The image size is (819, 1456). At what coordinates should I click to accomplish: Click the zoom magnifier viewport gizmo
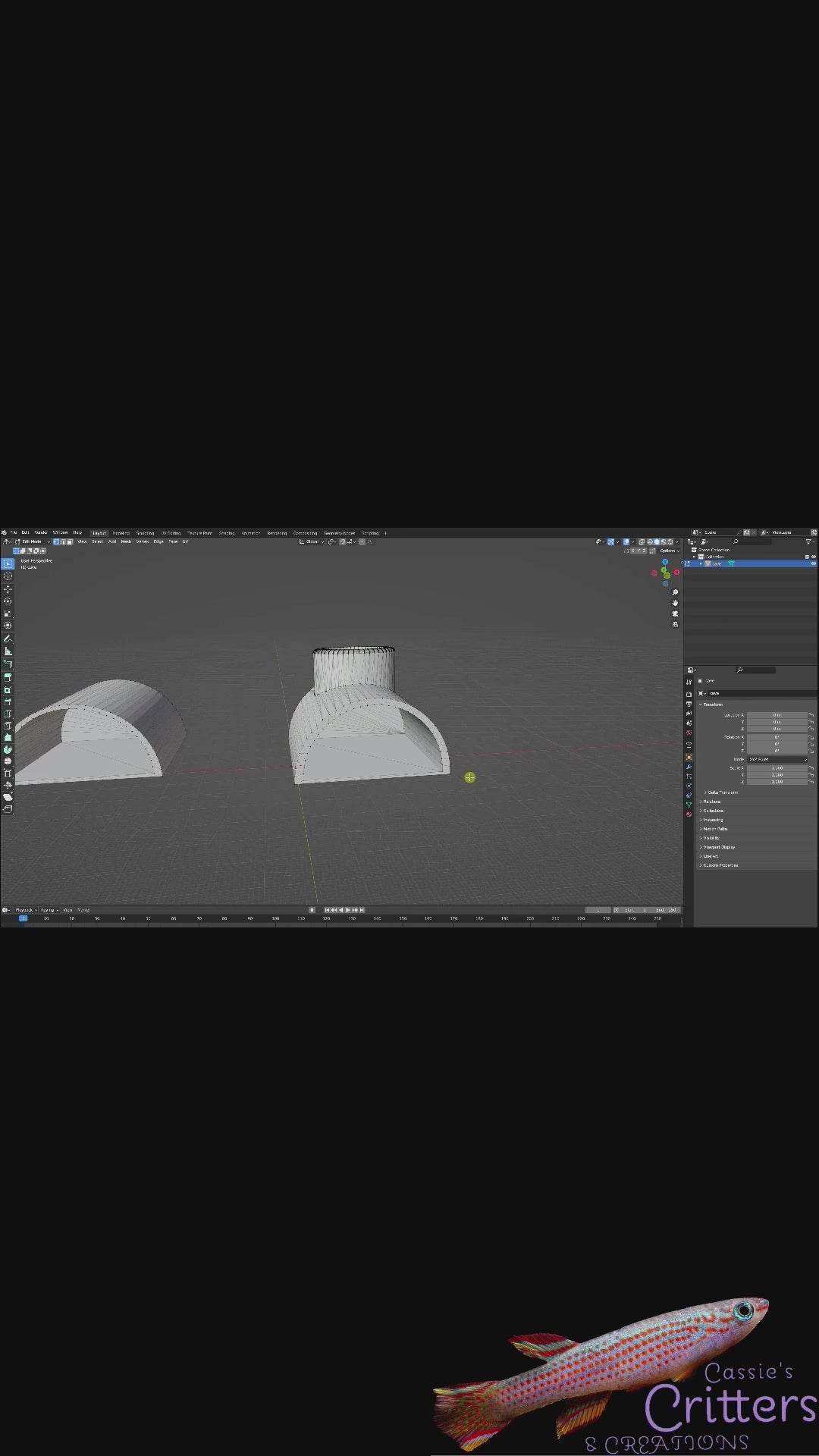coord(675,592)
